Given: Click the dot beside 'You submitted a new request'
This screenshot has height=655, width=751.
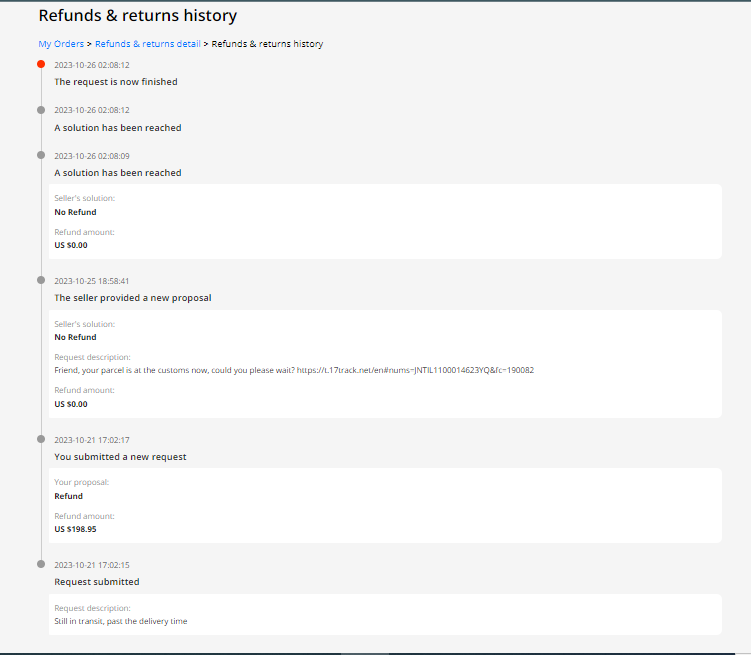Looking at the screenshot, I should coord(41,439).
